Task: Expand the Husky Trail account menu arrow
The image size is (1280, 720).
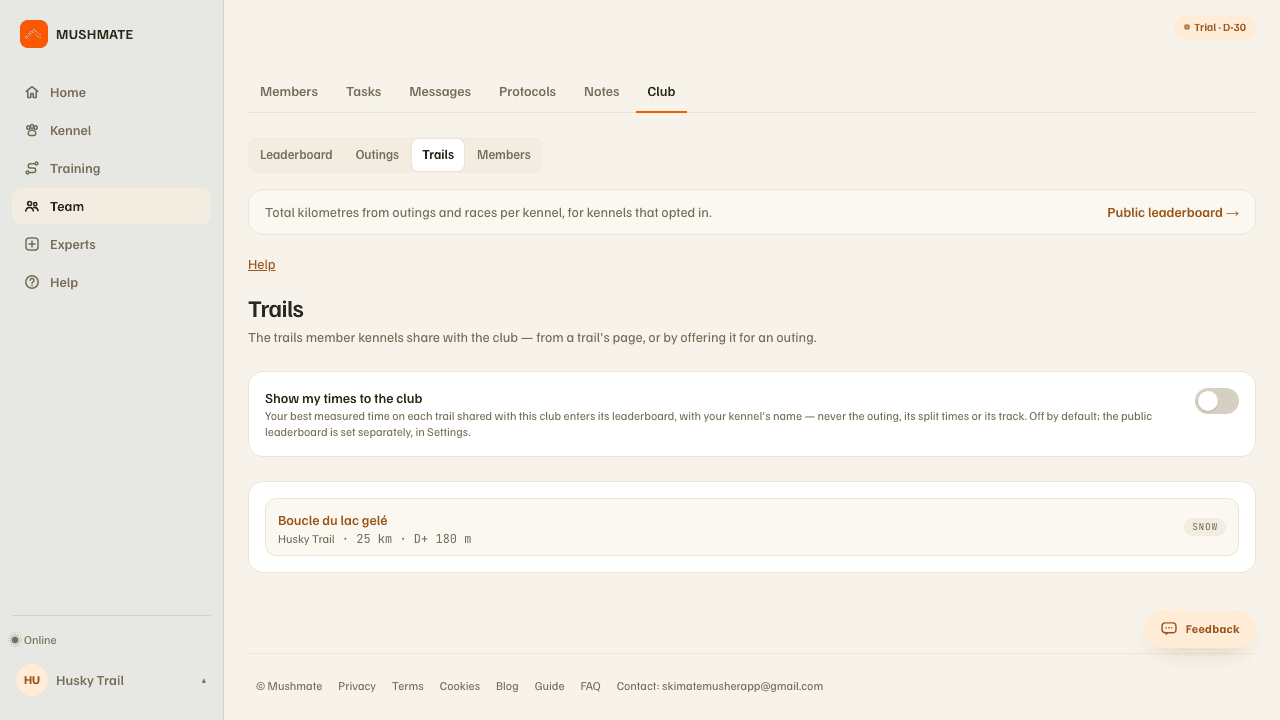Action: click(204, 681)
